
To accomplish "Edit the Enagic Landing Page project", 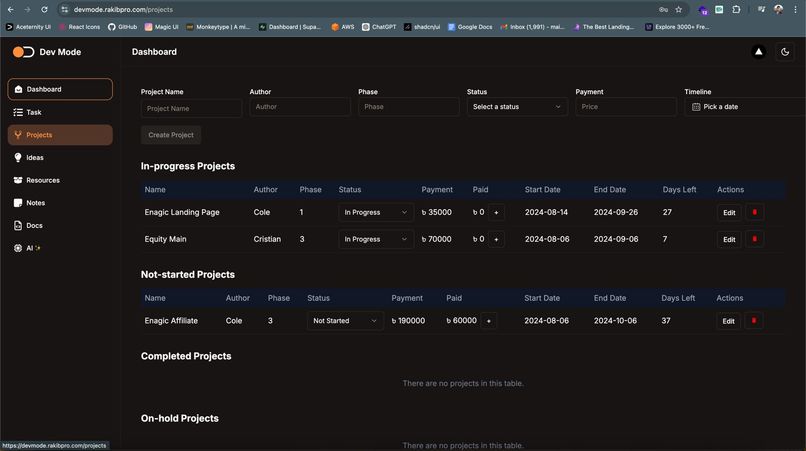I will coord(729,212).
